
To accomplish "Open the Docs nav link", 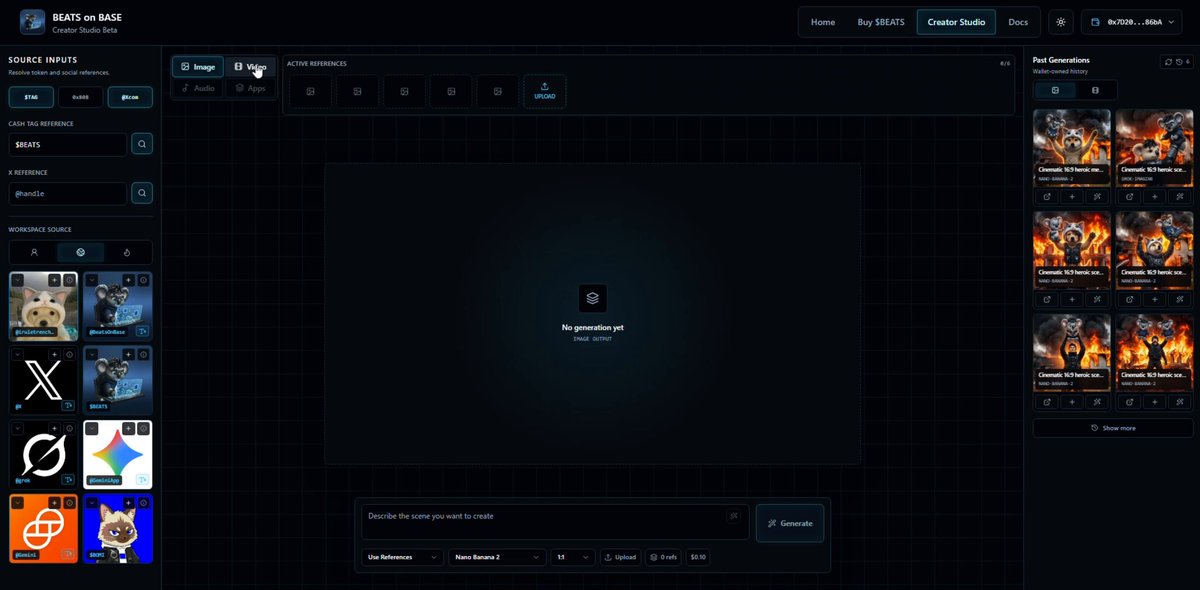I will tap(1018, 22).
